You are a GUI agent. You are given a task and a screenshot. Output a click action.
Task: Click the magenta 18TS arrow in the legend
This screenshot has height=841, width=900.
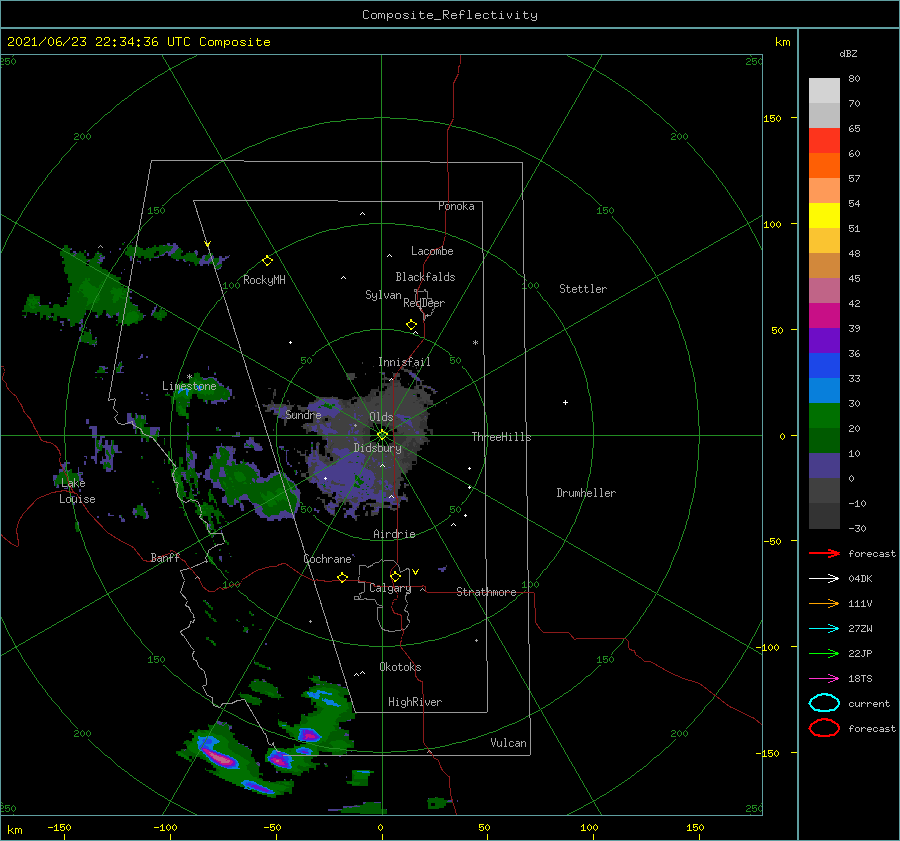(x=824, y=679)
